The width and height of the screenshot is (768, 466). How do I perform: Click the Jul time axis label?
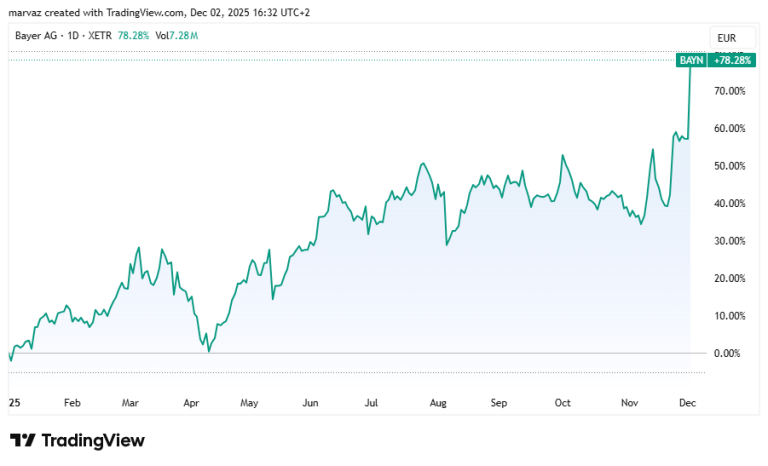(371, 403)
